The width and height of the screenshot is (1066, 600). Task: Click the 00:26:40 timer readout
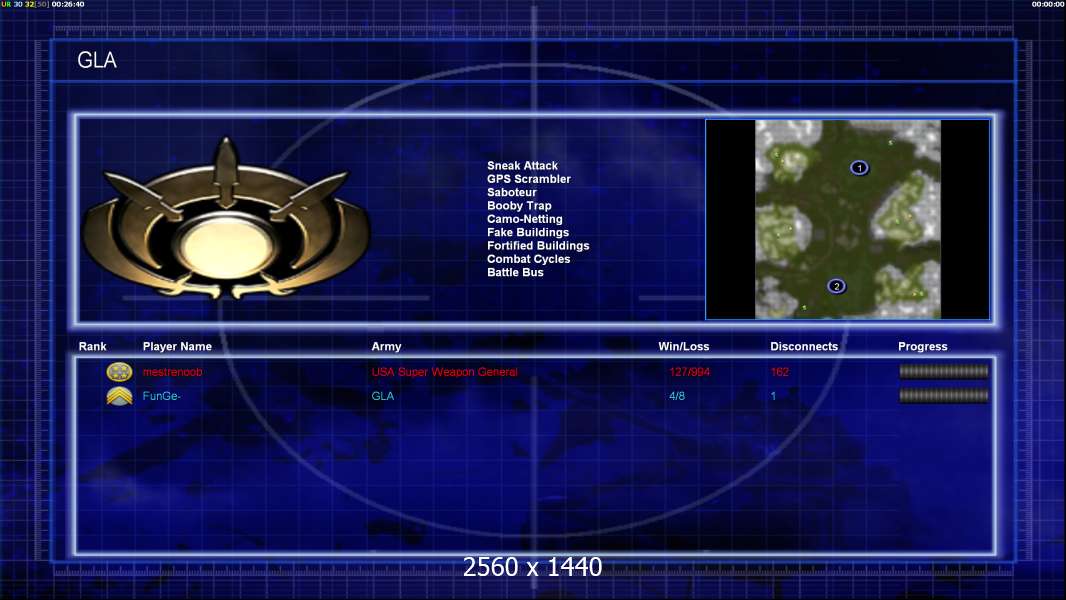click(68, 4)
